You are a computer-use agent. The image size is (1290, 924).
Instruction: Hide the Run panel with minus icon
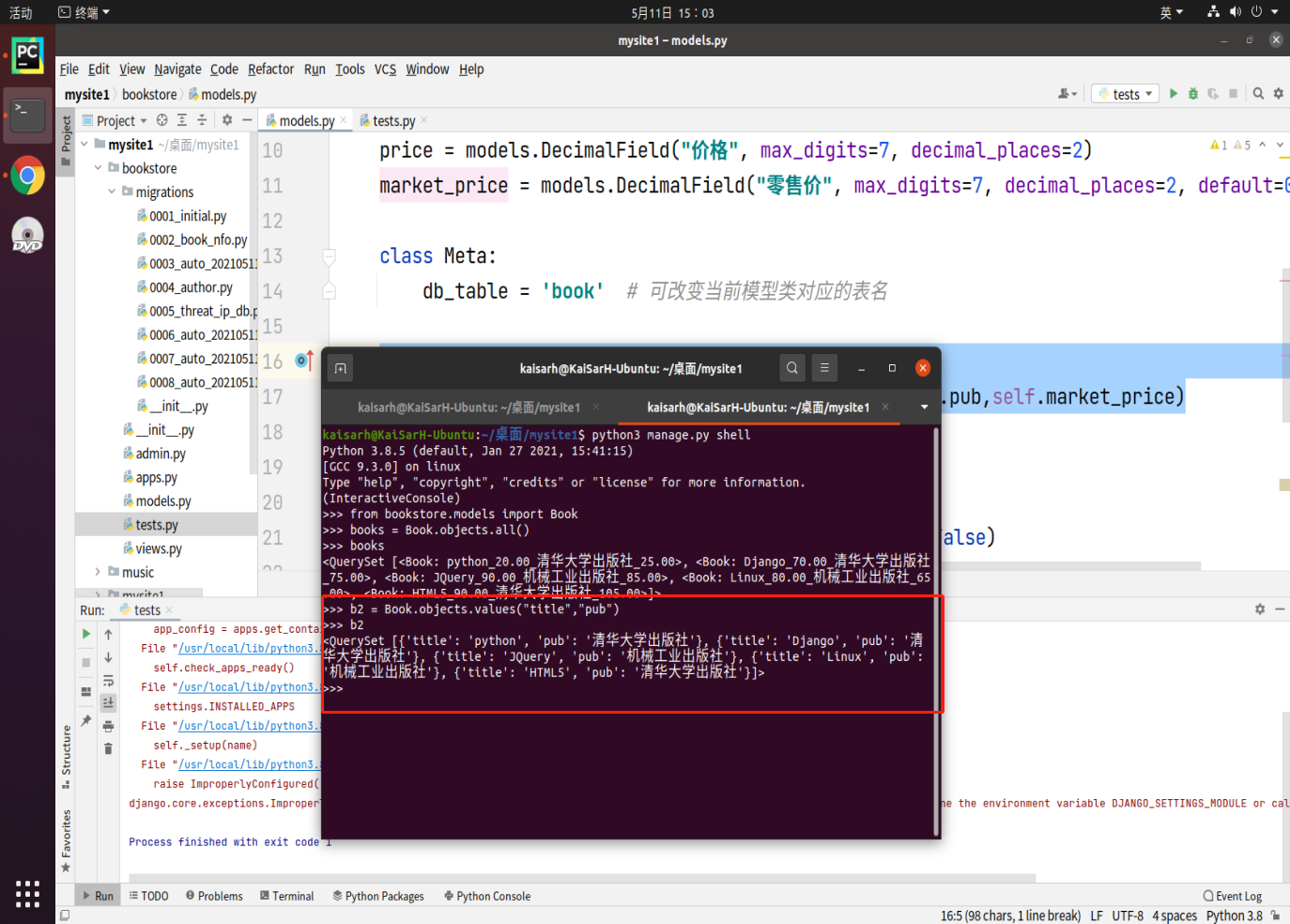pos(1280,609)
